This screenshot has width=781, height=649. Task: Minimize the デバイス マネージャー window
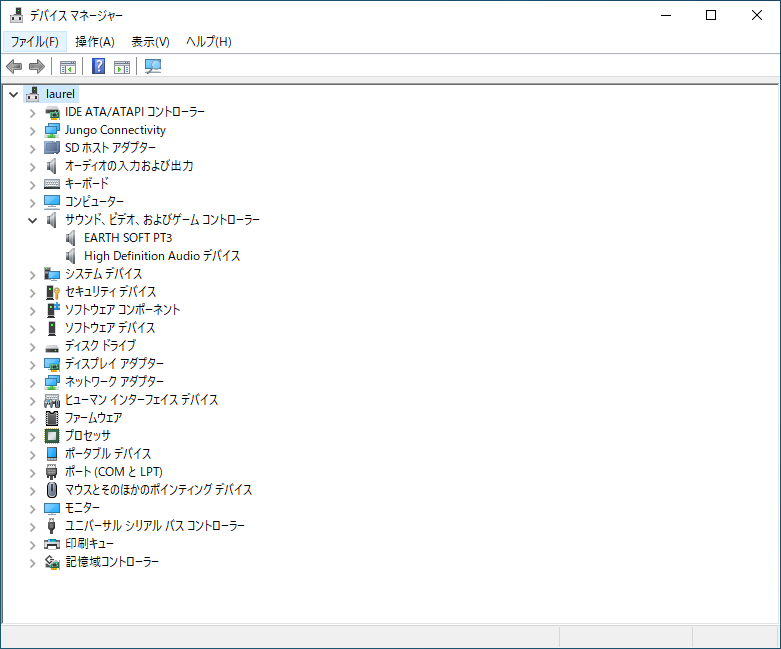[x=666, y=15]
